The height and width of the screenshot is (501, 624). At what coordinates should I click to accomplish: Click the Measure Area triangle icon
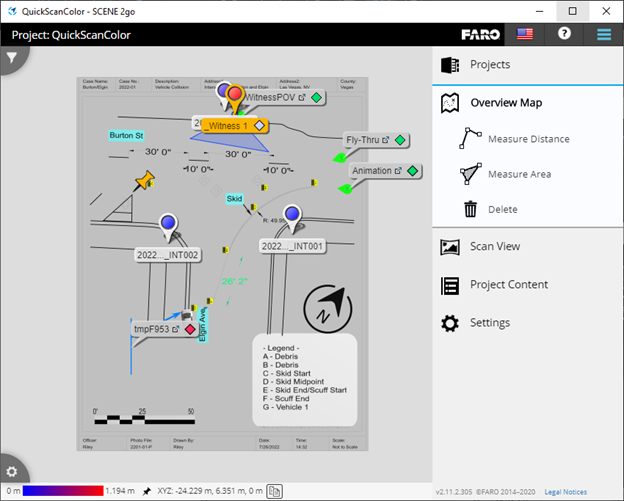click(470, 173)
